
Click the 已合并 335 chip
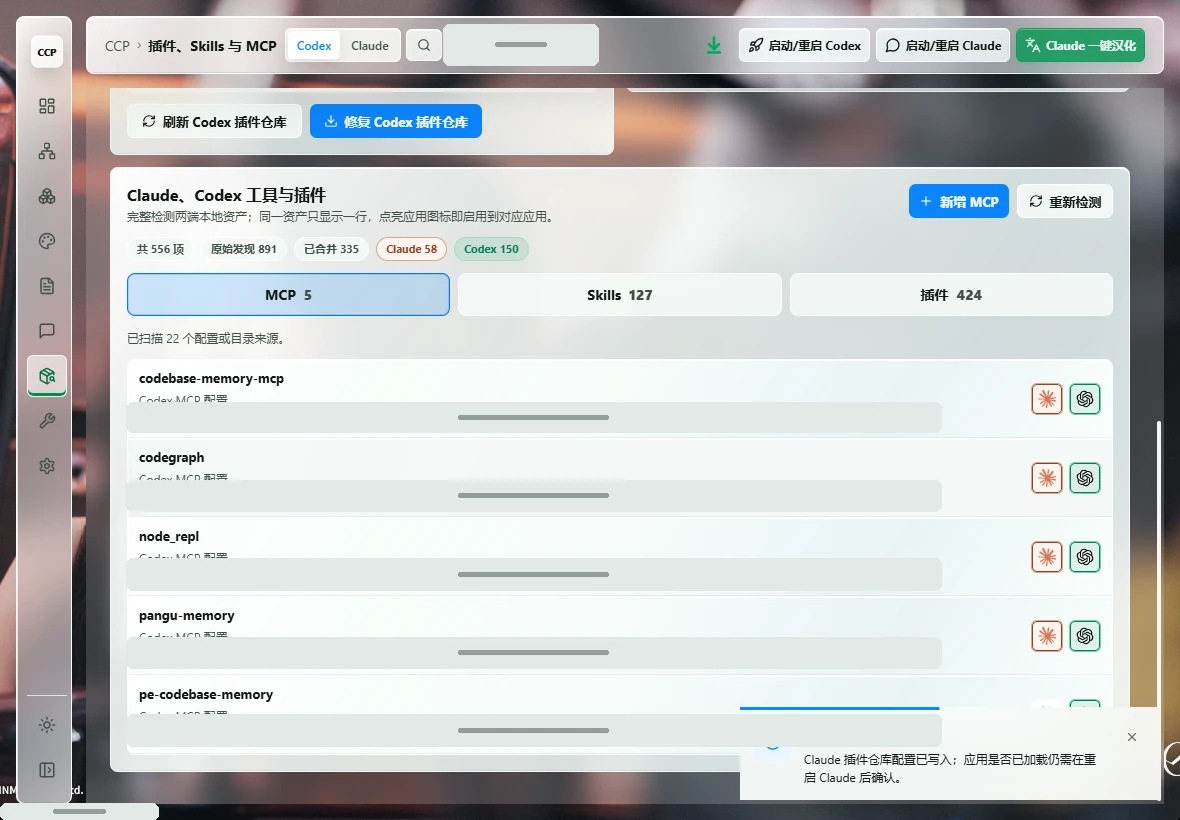coord(331,249)
